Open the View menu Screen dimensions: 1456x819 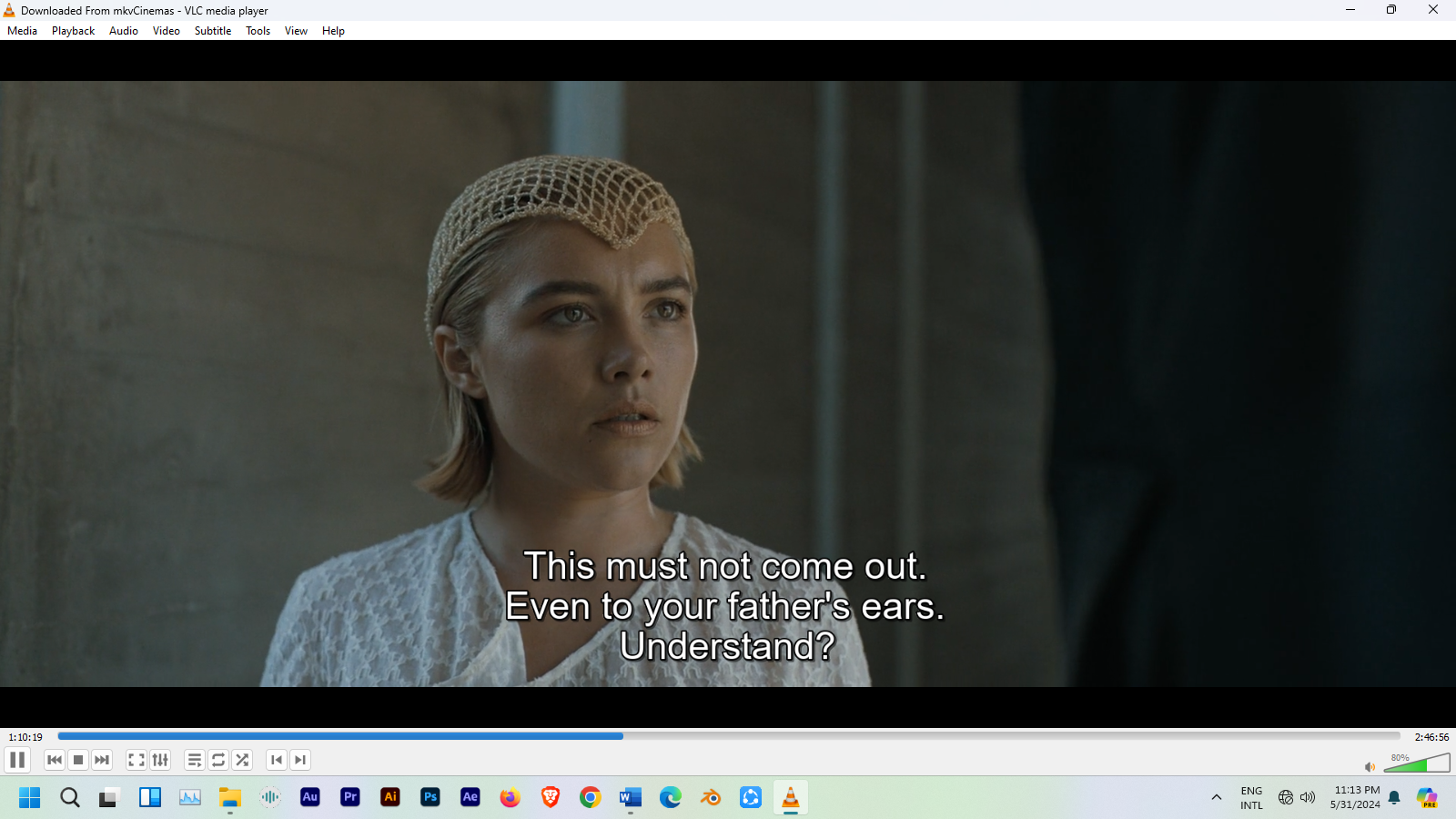click(x=296, y=31)
